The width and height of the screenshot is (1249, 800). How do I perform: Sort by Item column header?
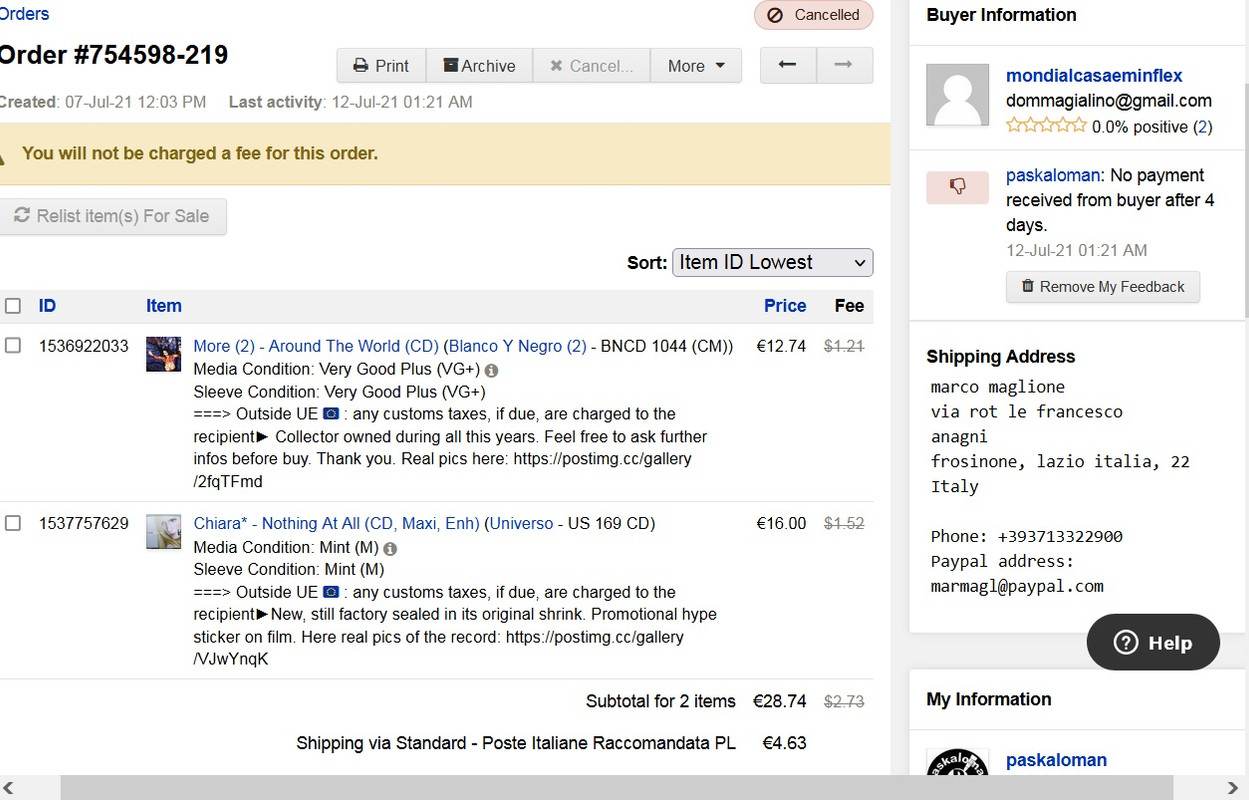pyautogui.click(x=164, y=306)
